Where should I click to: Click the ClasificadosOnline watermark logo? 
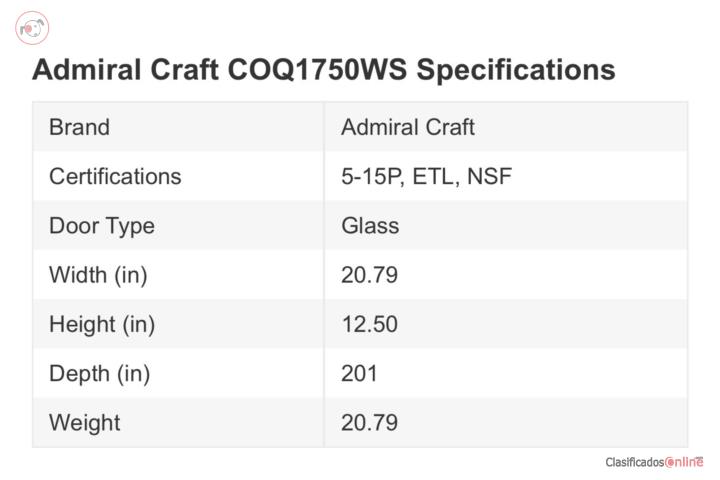(654, 462)
